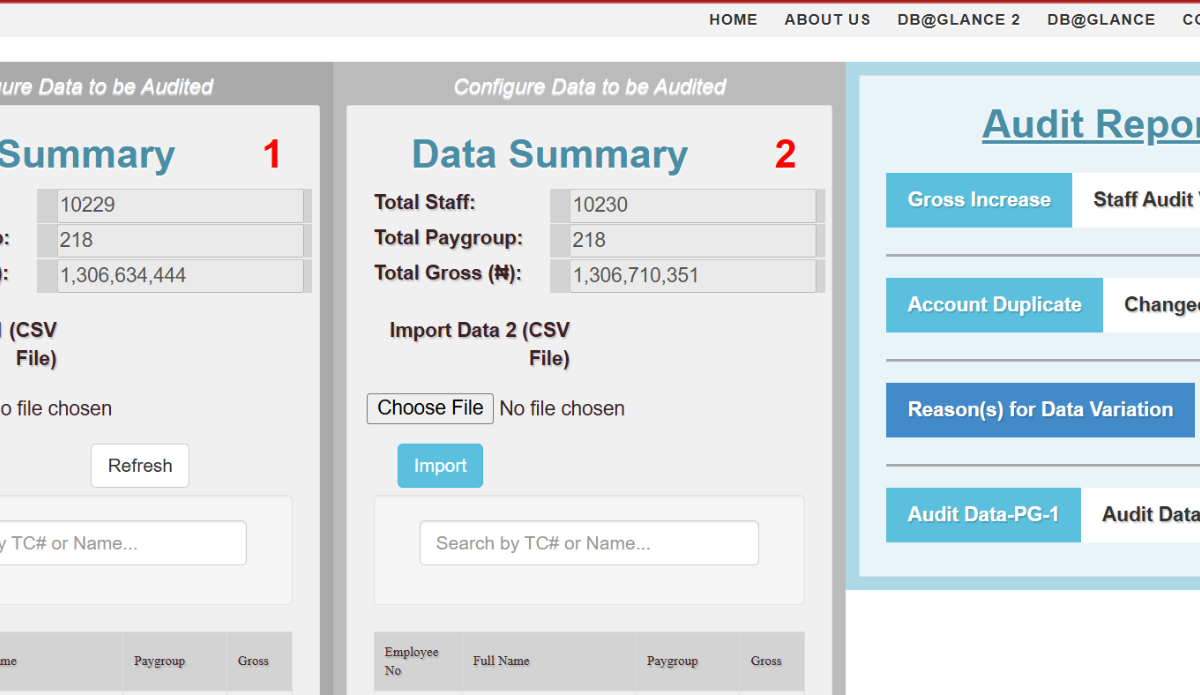Click Total Paygroup field in Data Summary 2

692,241
